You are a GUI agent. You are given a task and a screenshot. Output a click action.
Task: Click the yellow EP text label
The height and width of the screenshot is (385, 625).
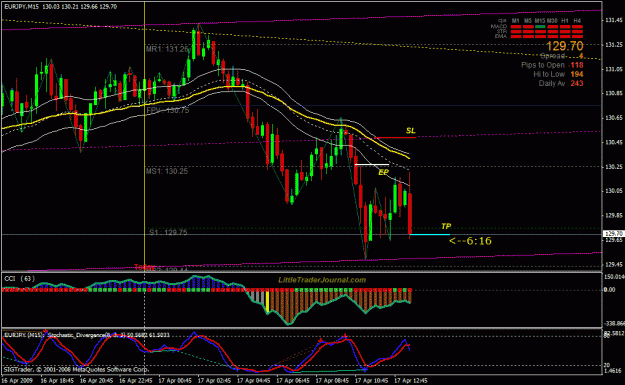coord(383,172)
